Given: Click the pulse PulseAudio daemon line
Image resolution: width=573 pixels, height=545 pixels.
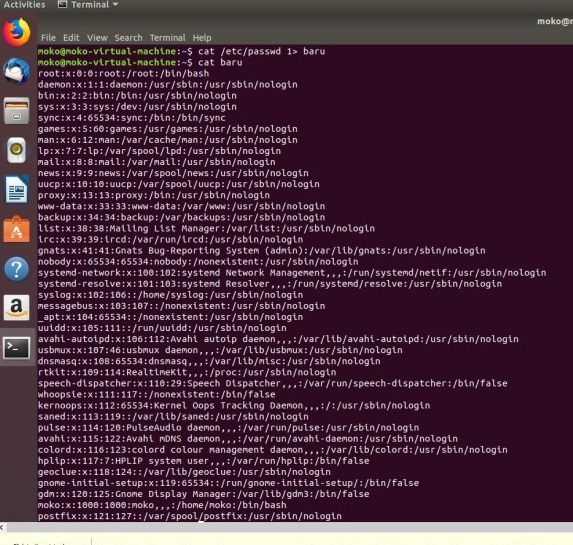Looking at the screenshot, I should pos(228,428).
